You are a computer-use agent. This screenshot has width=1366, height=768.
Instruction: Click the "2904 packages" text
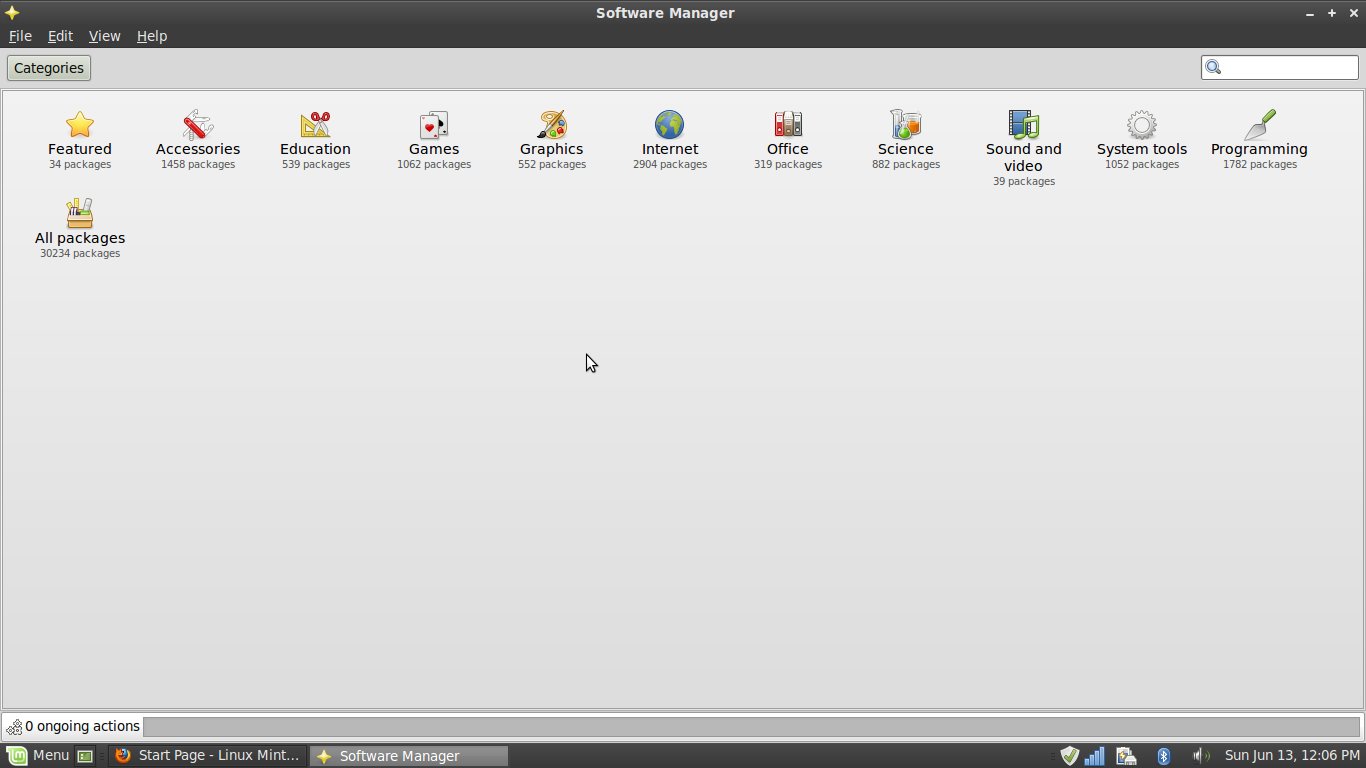[670, 165]
